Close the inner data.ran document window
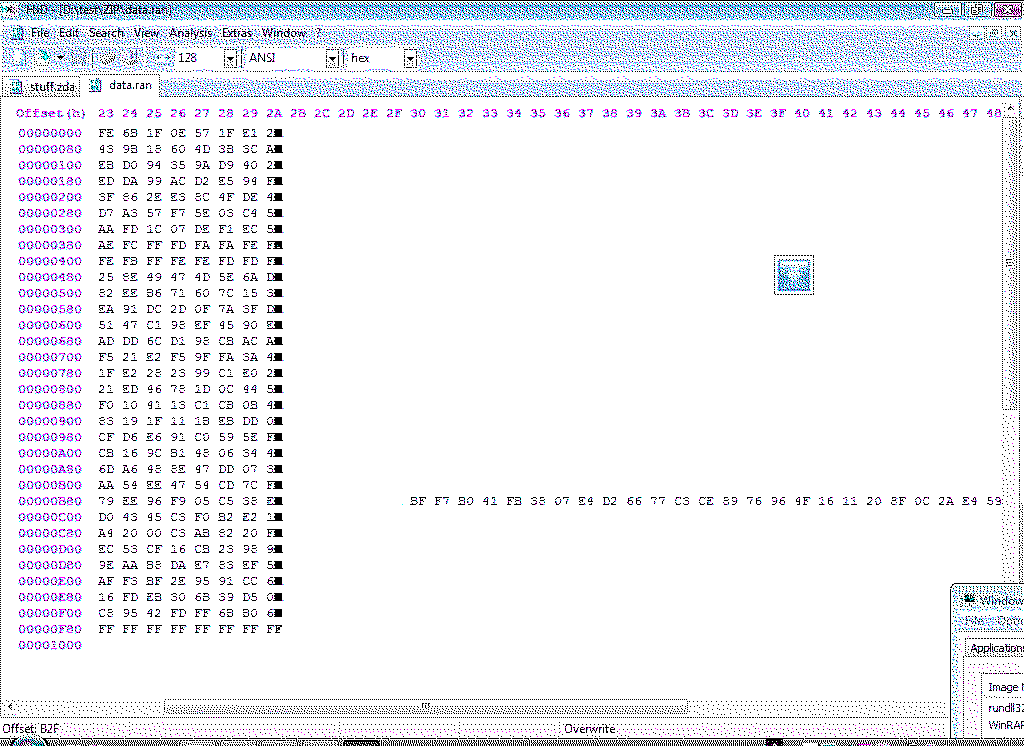This screenshot has width=1024, height=746. pos(1013,33)
